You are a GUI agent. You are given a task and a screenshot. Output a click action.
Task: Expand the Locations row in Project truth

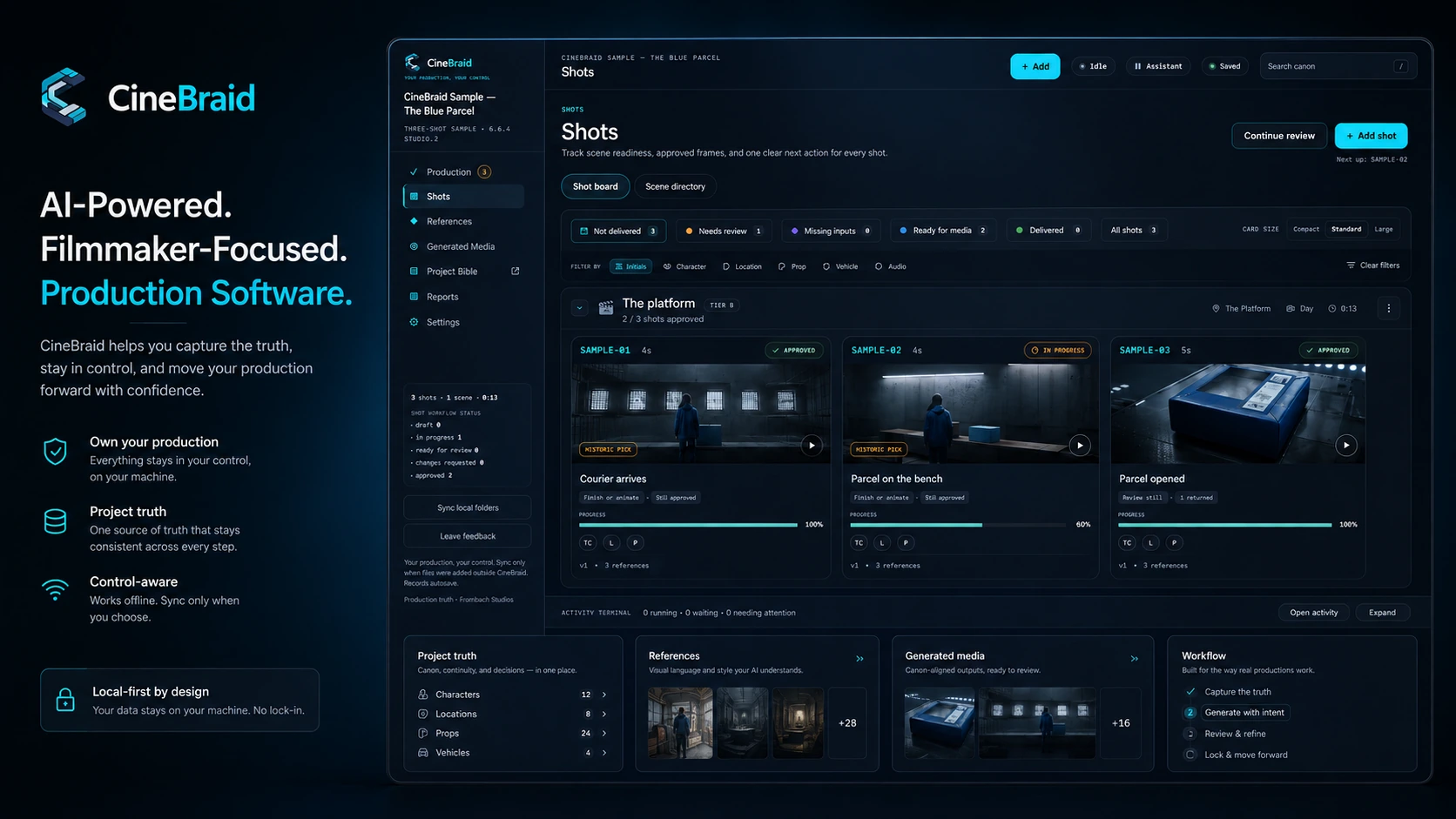512,714
